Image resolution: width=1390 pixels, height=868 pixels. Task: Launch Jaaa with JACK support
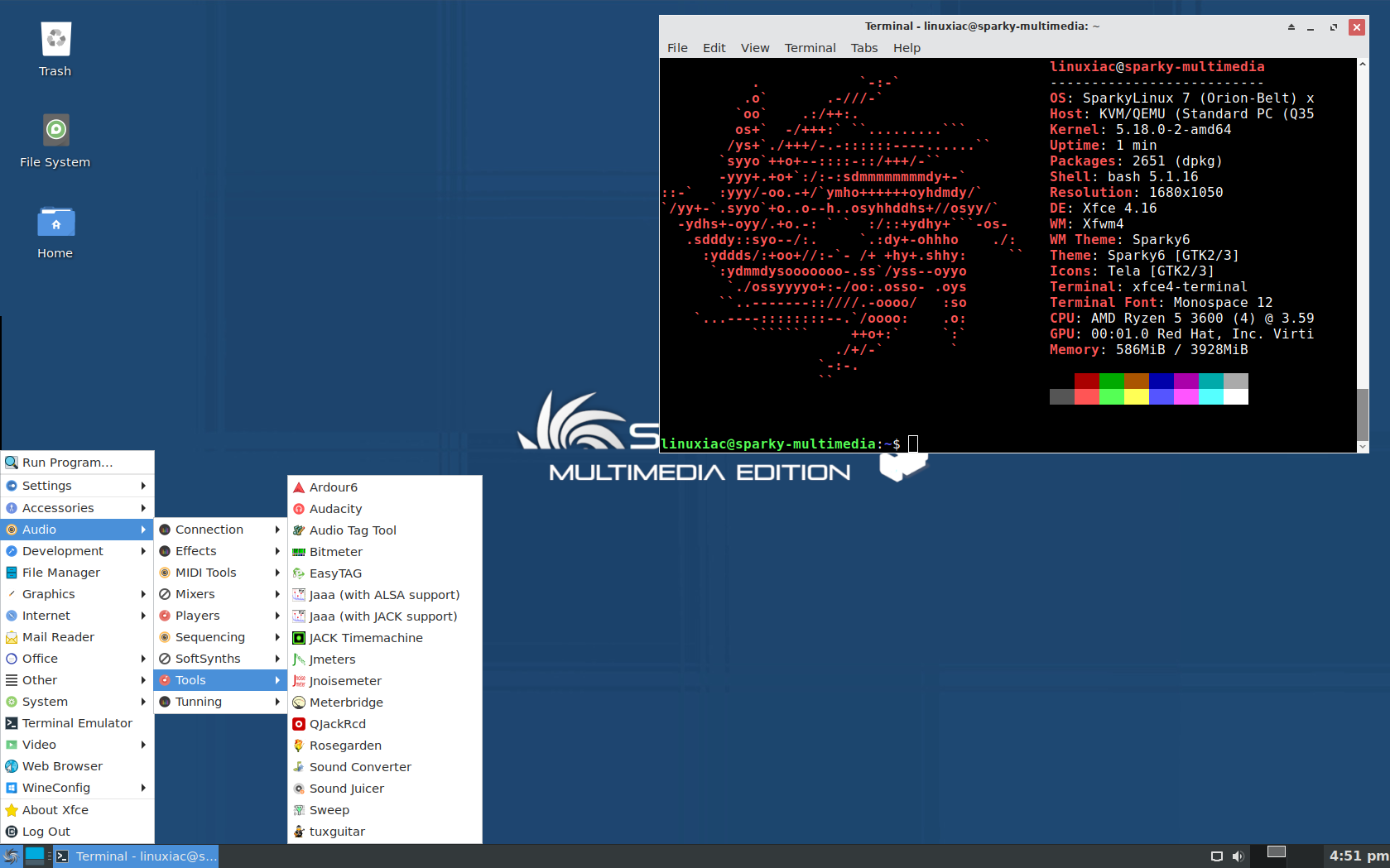click(x=385, y=616)
